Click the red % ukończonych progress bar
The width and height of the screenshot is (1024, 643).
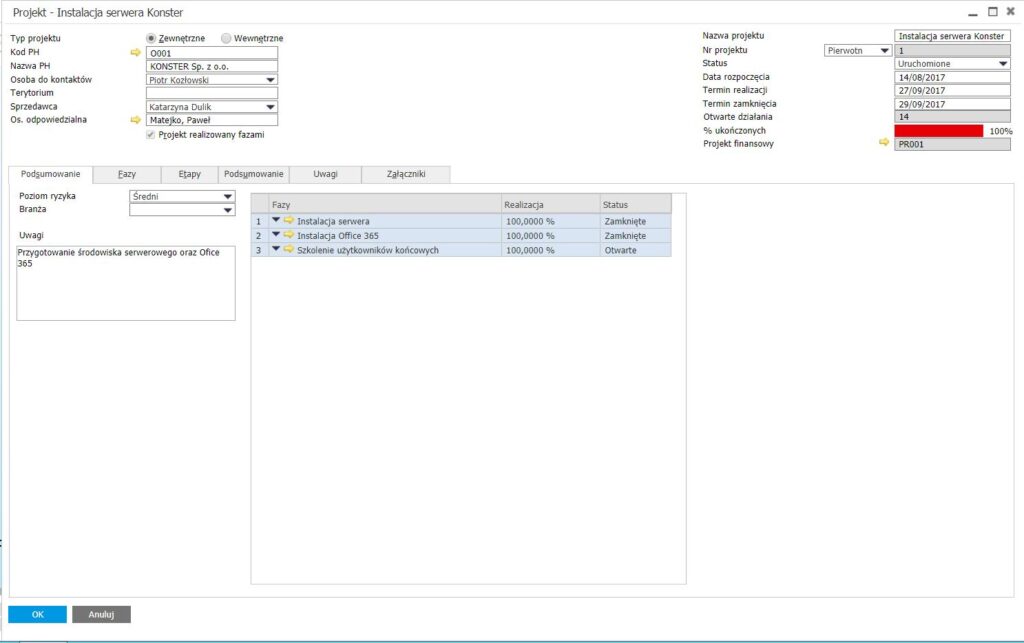coord(938,130)
